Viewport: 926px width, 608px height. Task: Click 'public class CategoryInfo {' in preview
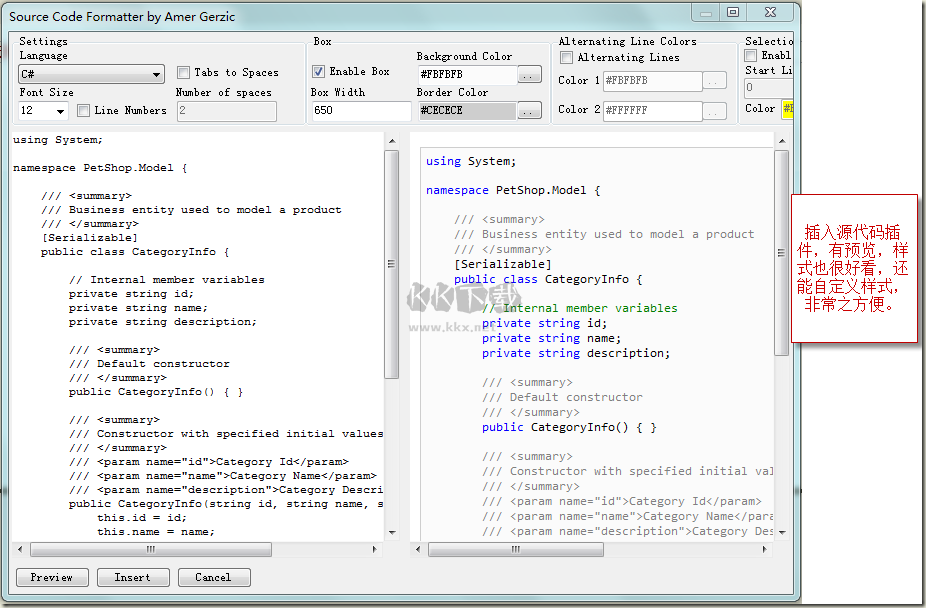[x=548, y=279]
